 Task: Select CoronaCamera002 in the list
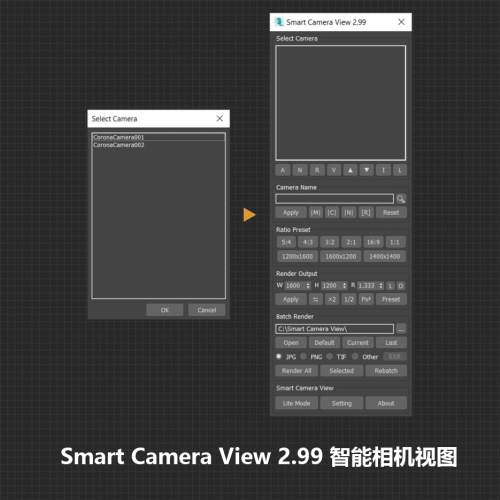coord(159,145)
